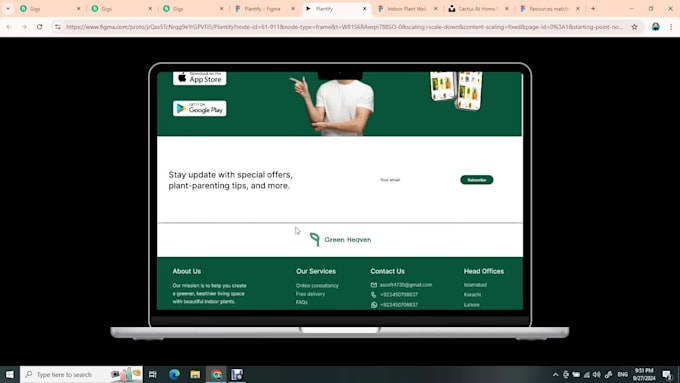Image resolution: width=680 pixels, height=383 pixels.
Task: Click the Lahore head office entry
Action: point(471,304)
